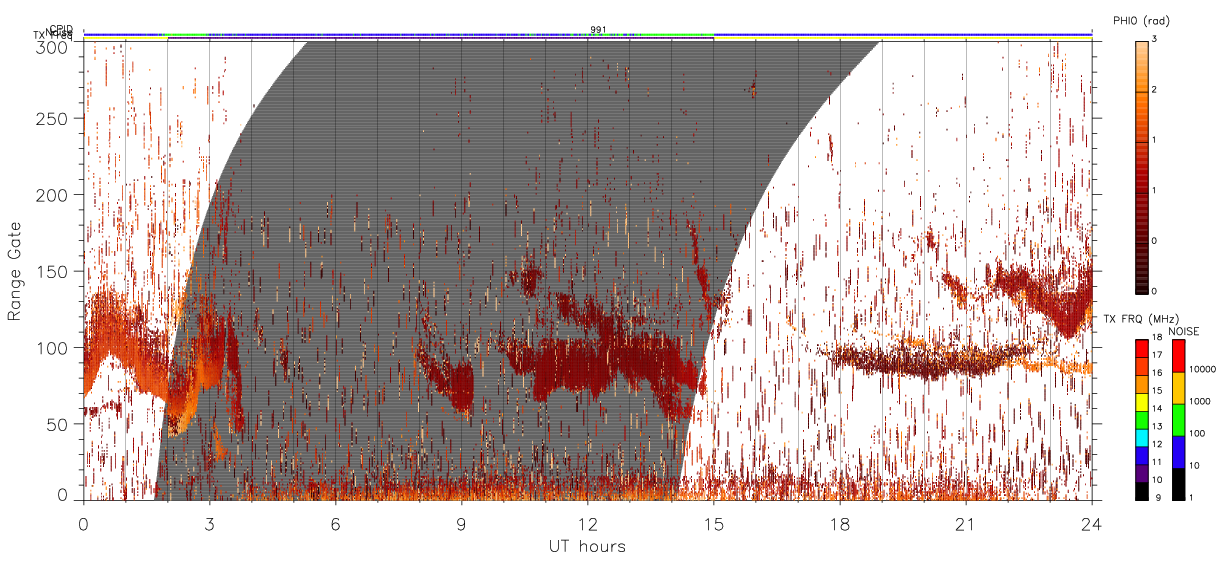Click the '100' label in NOISE legend
Image resolution: width=1228 pixels, height=567 pixels.
pos(1197,433)
